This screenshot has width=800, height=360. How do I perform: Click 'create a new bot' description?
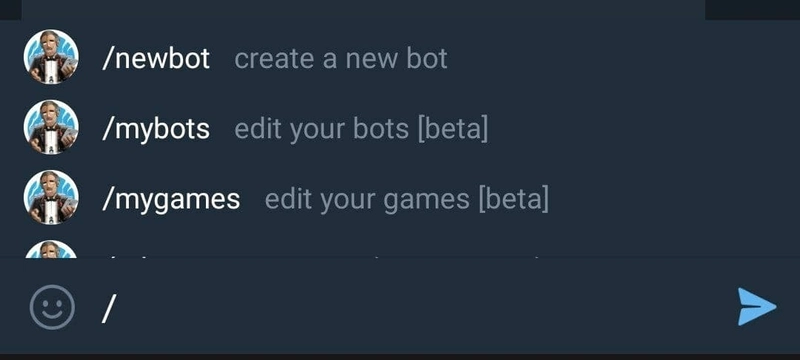pyautogui.click(x=341, y=59)
